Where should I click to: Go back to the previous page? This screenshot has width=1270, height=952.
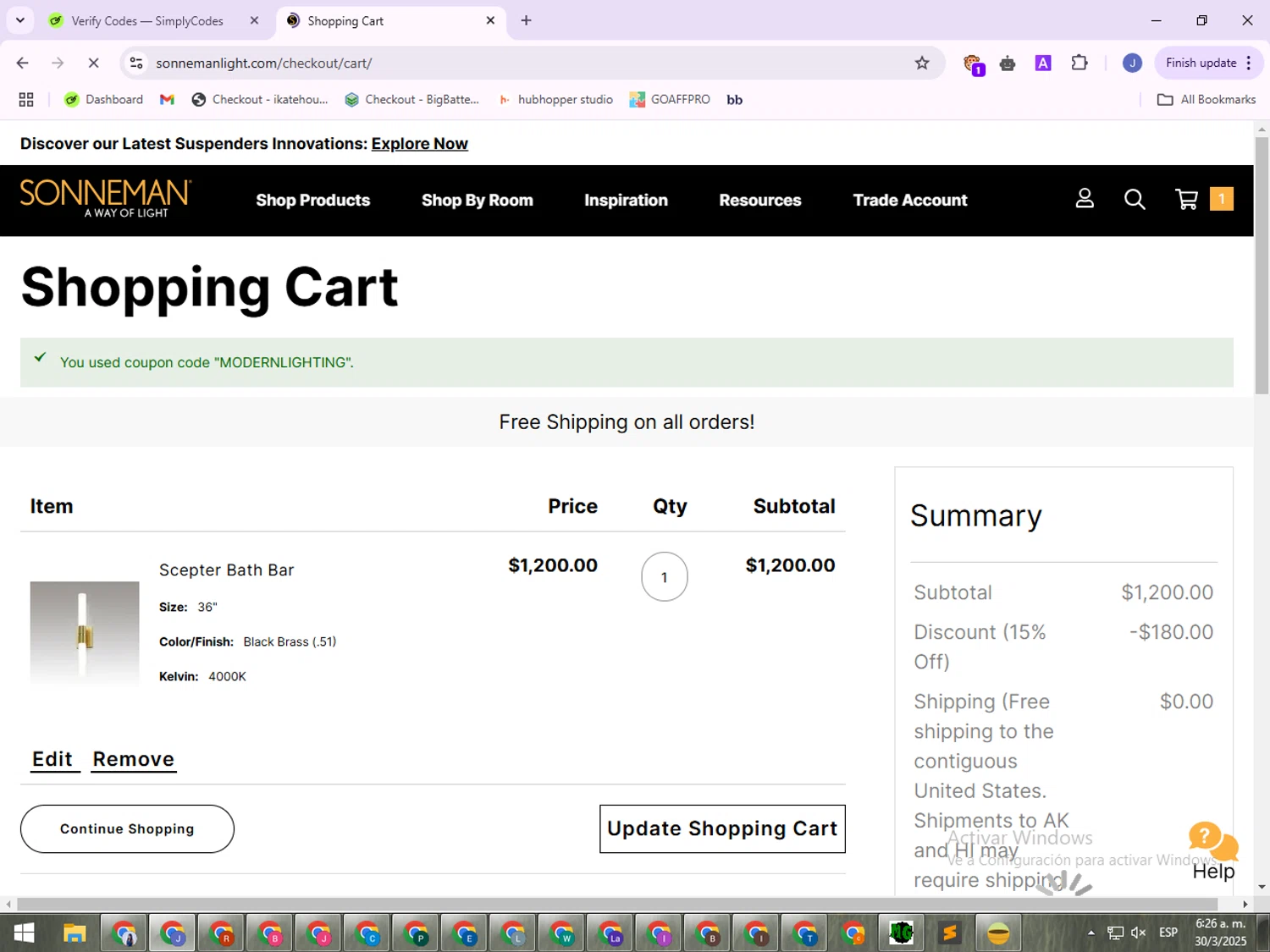pyautogui.click(x=23, y=63)
